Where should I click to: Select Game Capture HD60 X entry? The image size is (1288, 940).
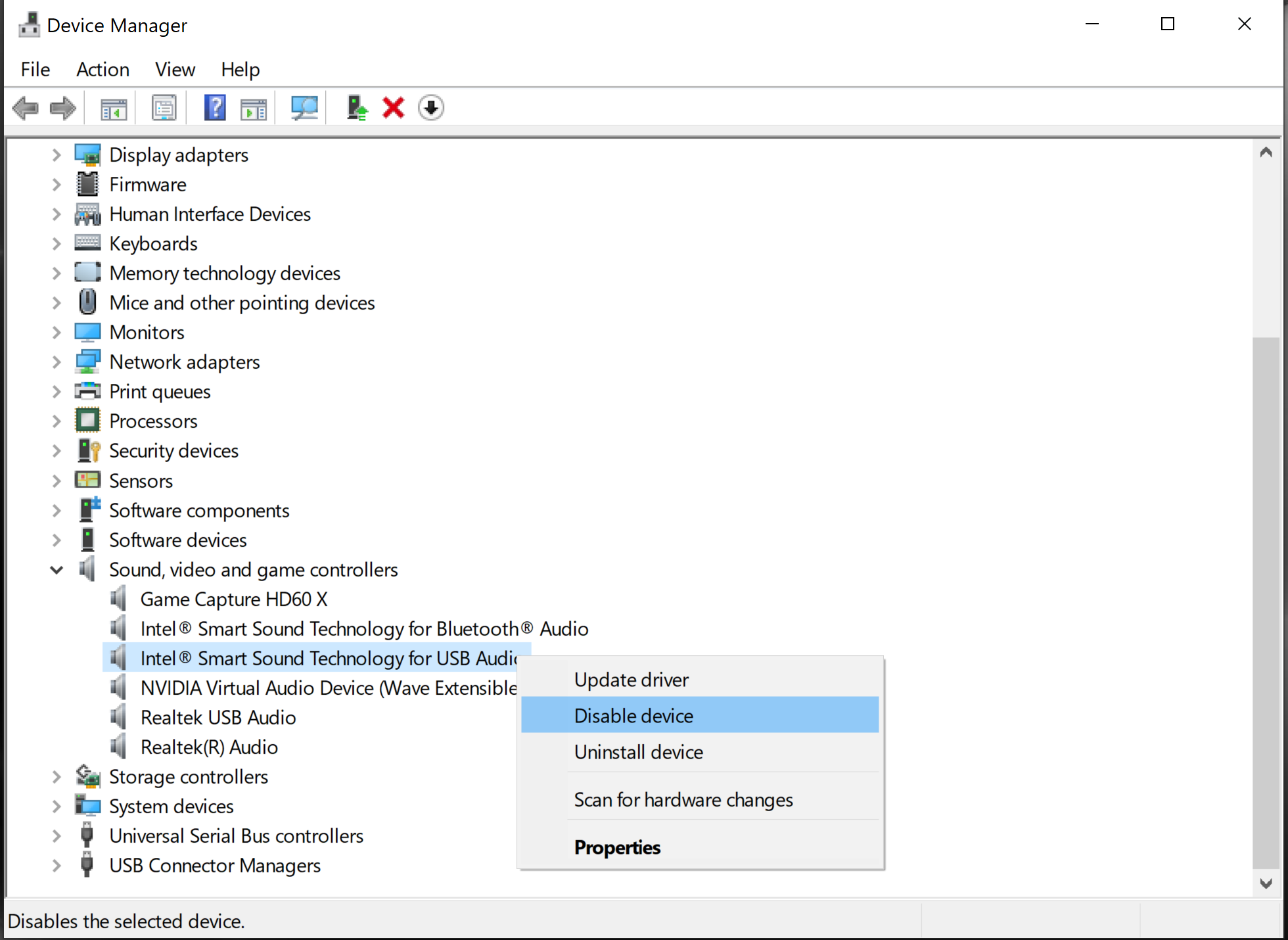pyautogui.click(x=234, y=599)
